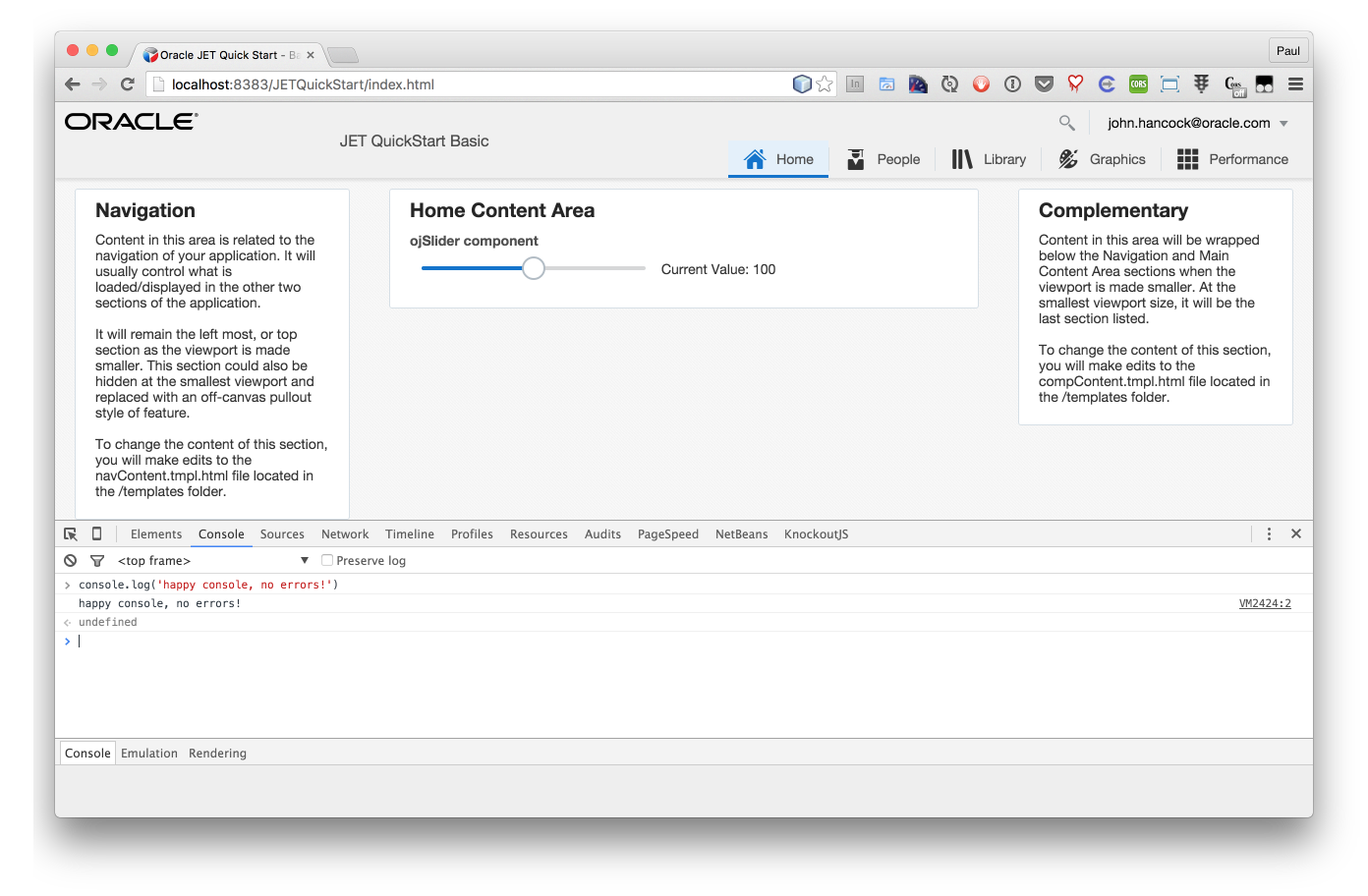
Task: Click the circular sync arrows extension icon
Action: click(949, 84)
